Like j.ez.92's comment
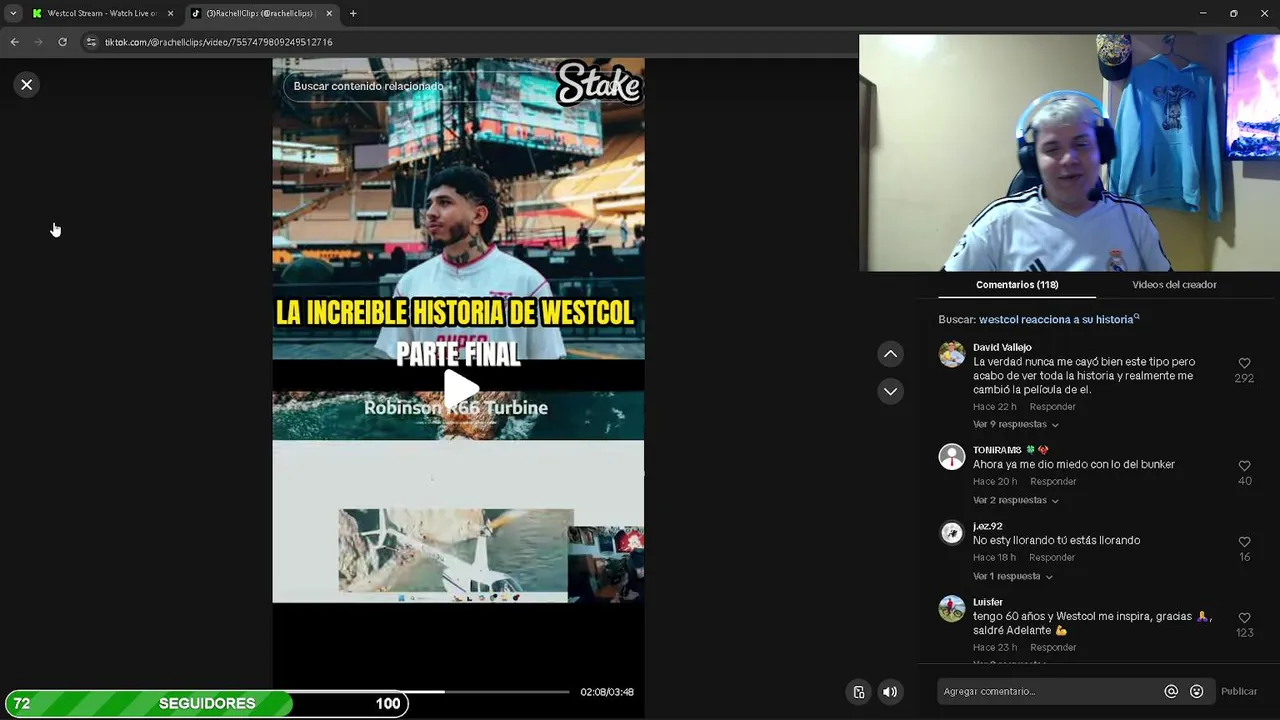Viewport: 1280px width, 720px height. tap(1244, 542)
